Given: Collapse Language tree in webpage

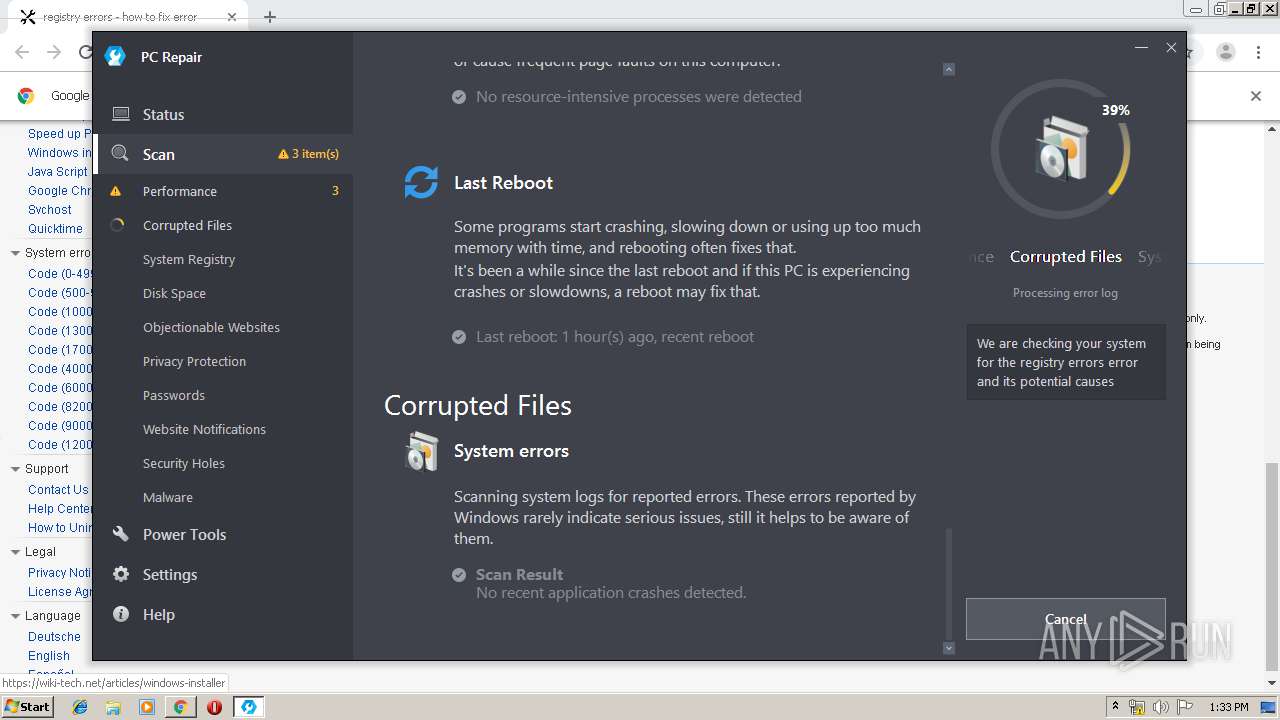Looking at the screenshot, I should pos(15,616).
